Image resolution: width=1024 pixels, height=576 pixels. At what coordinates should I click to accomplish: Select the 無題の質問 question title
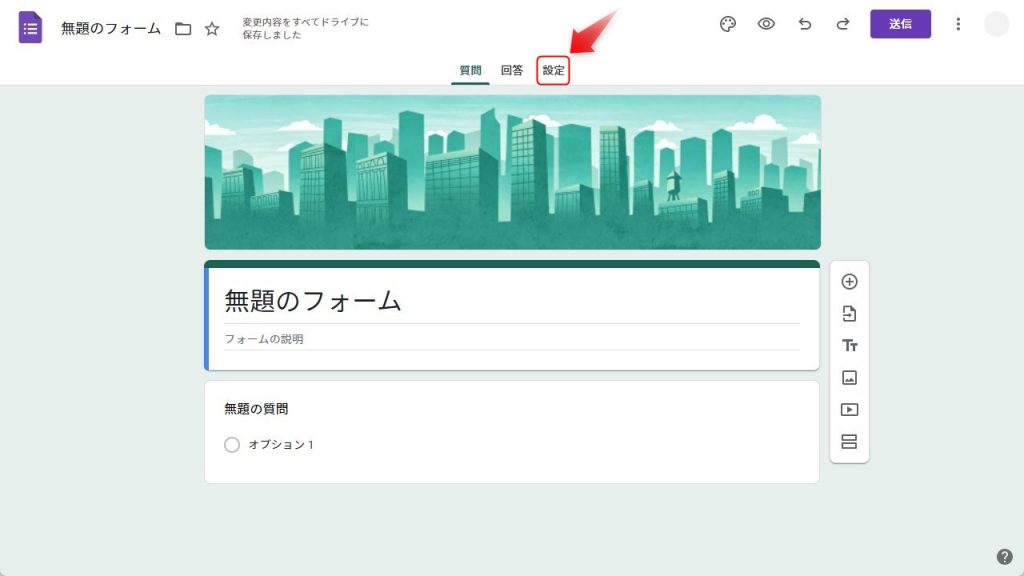coord(256,409)
